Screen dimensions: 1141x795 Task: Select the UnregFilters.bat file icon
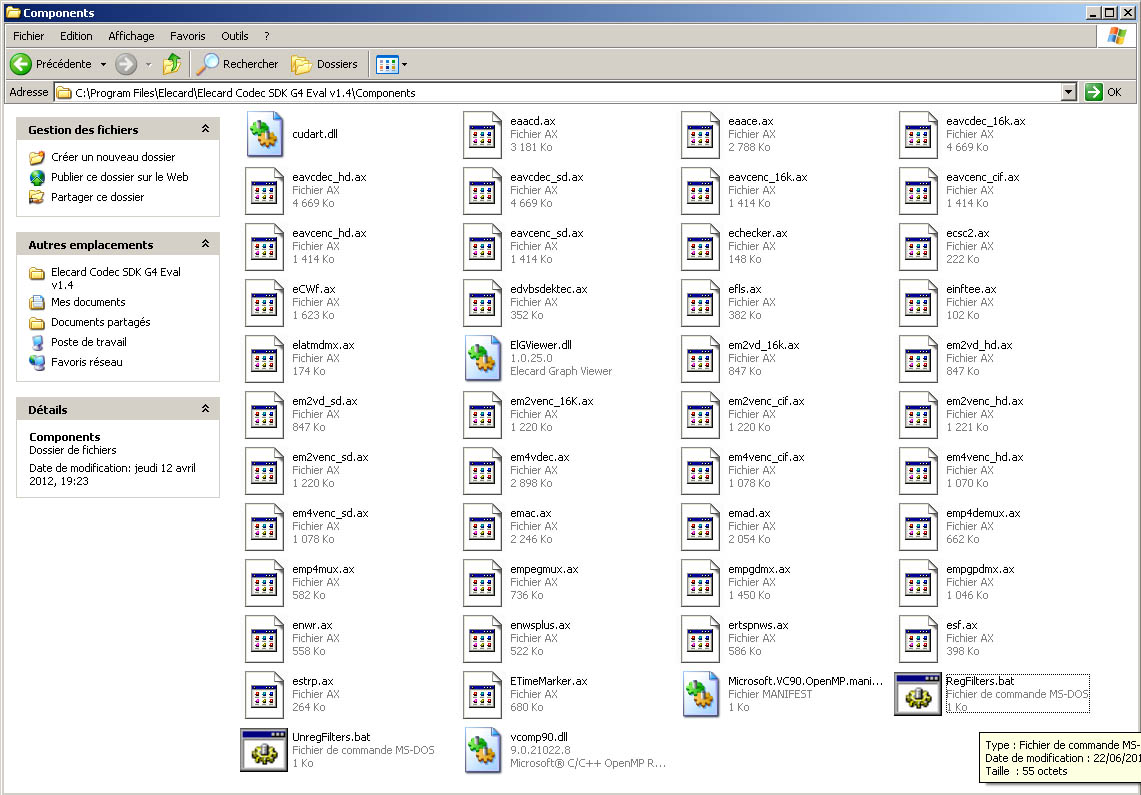[263, 750]
